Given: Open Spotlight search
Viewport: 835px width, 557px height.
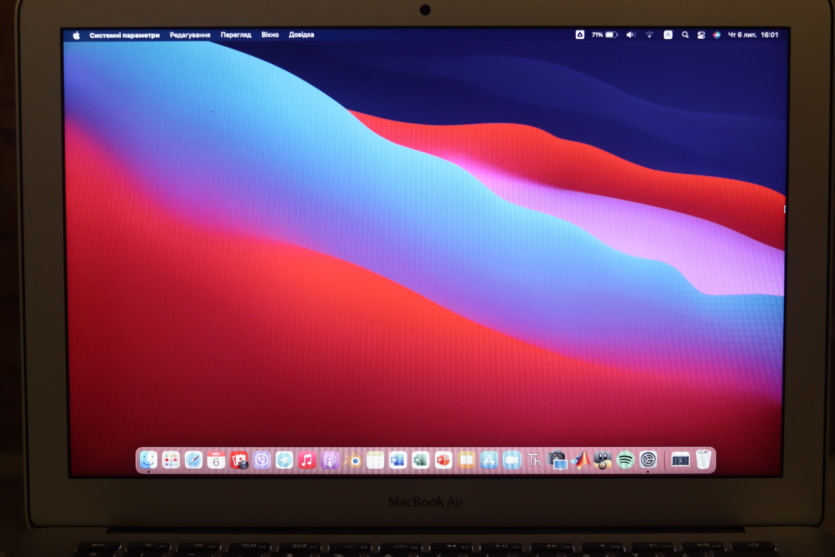Looking at the screenshot, I should point(685,35).
